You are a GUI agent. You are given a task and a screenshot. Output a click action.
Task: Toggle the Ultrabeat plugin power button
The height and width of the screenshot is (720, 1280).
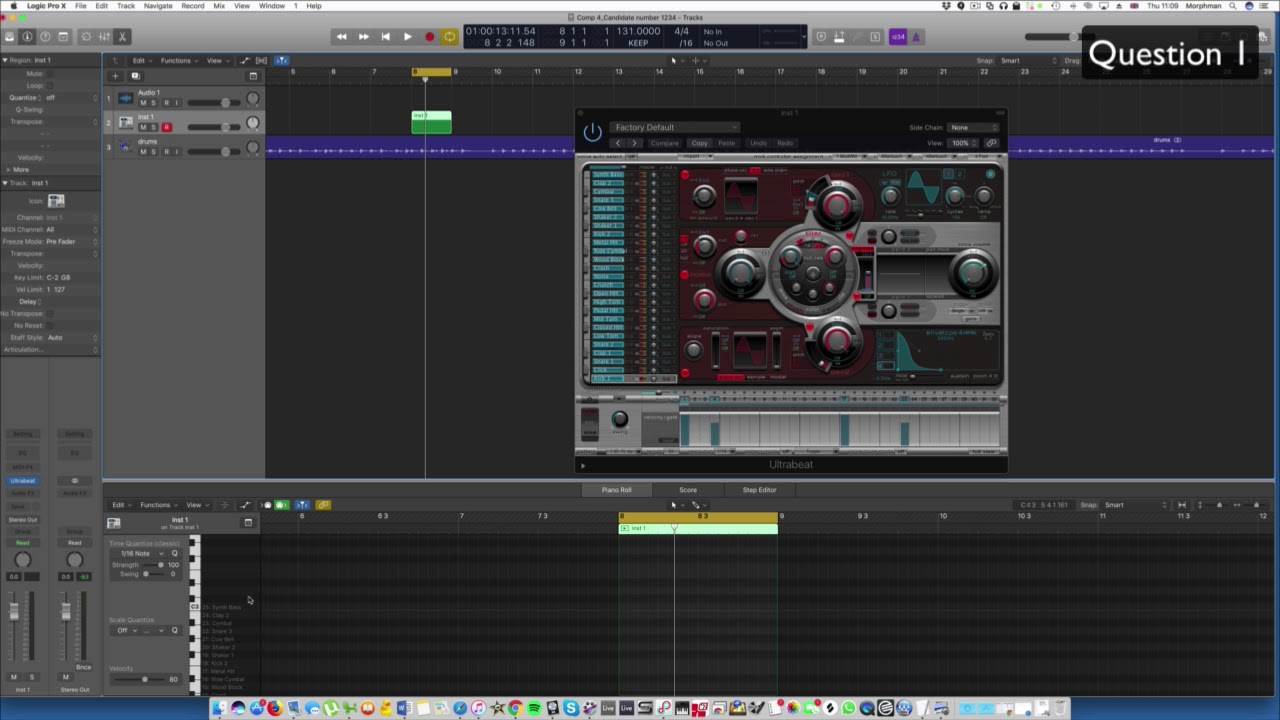[592, 133]
